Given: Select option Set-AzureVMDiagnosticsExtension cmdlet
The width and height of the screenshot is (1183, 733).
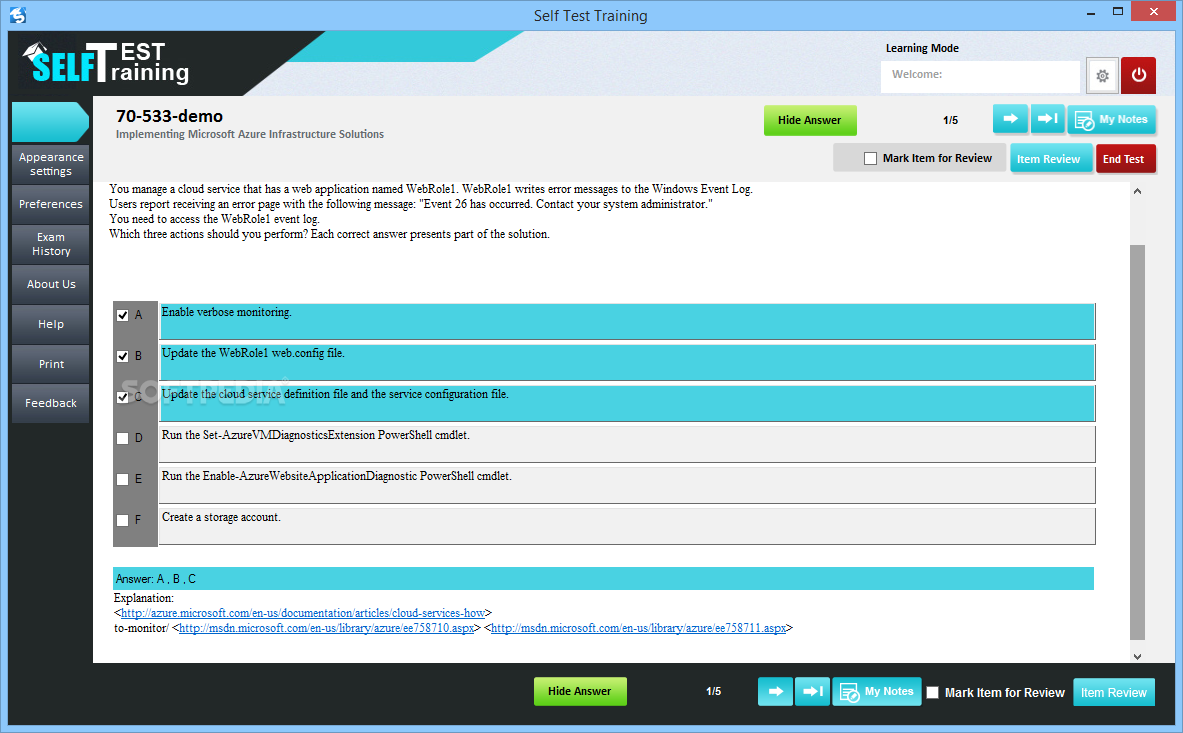Looking at the screenshot, I should 627,444.
